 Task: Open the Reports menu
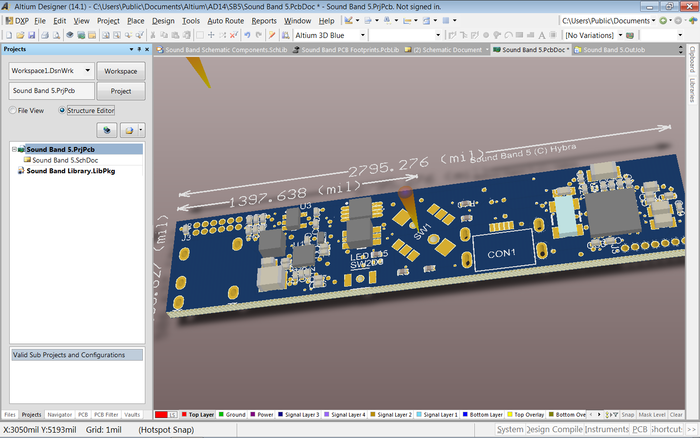[264, 21]
